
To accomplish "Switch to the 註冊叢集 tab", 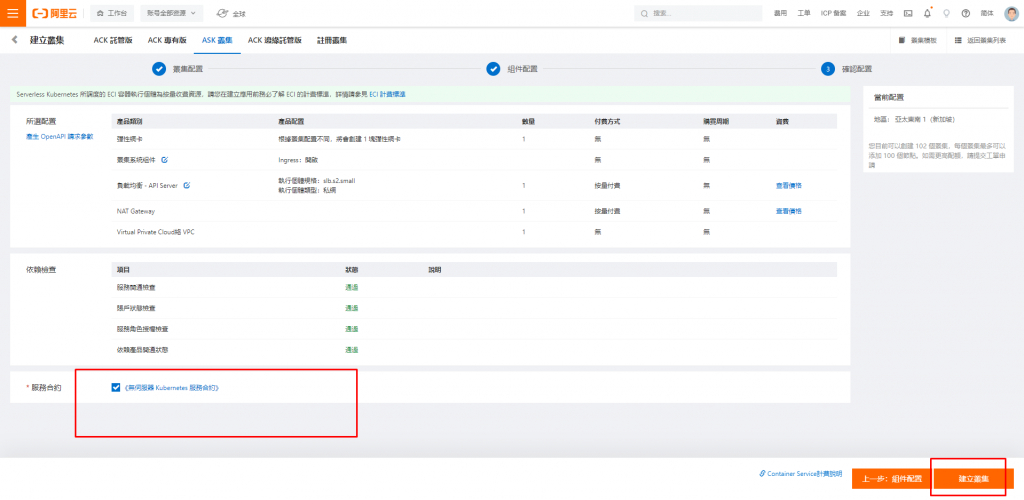I will tap(332, 40).
